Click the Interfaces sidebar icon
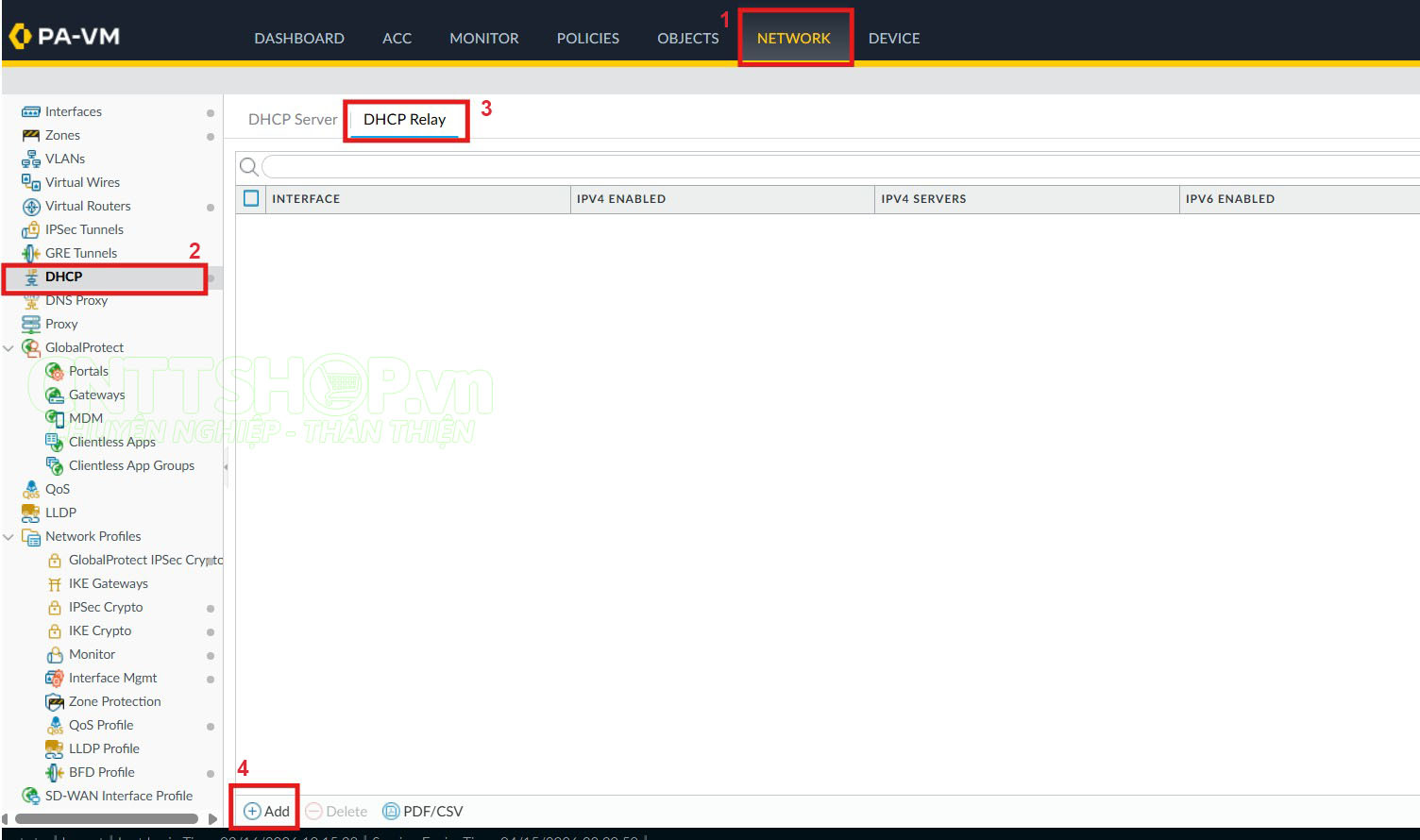This screenshot has height=840, width=1420. click(x=31, y=111)
